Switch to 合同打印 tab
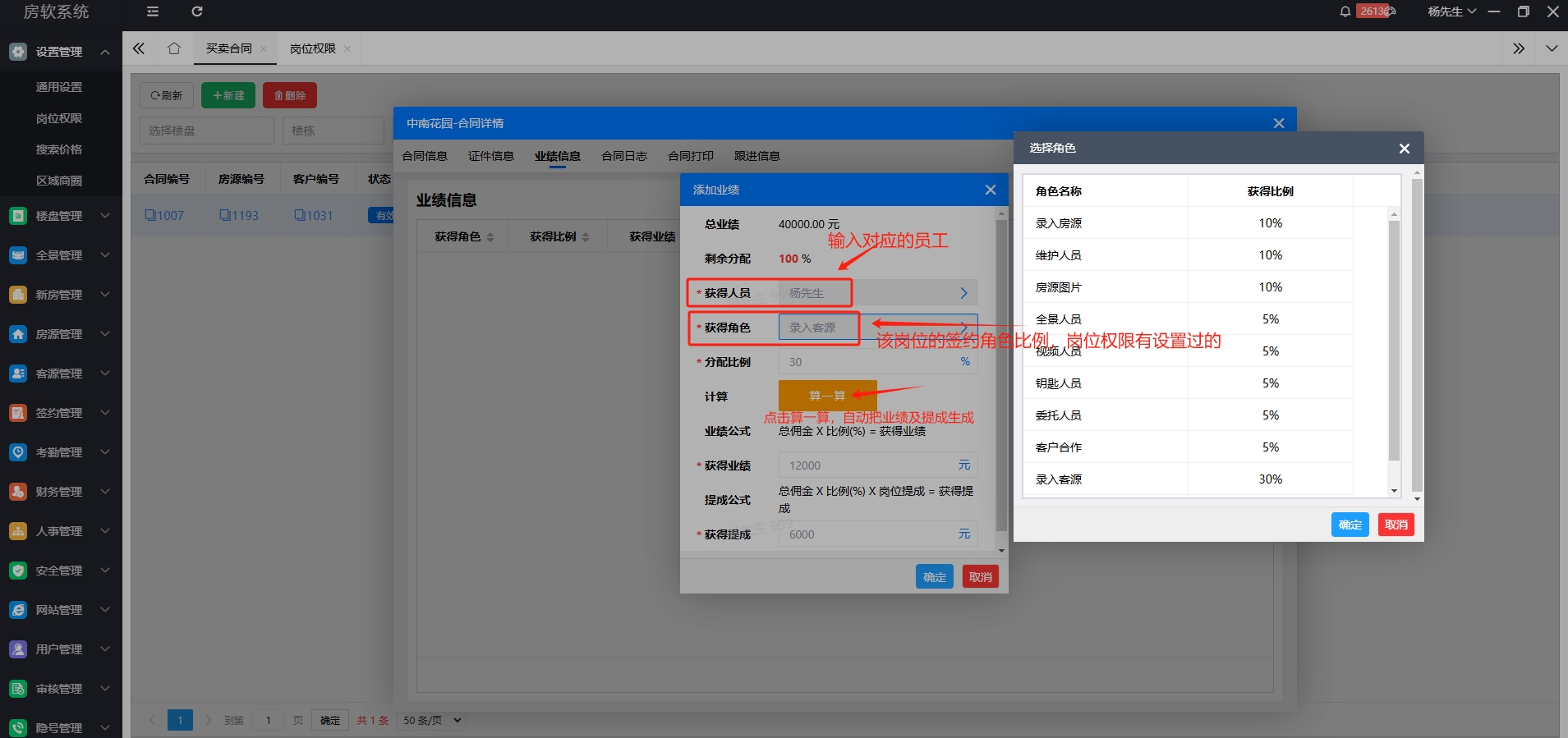 [x=691, y=156]
